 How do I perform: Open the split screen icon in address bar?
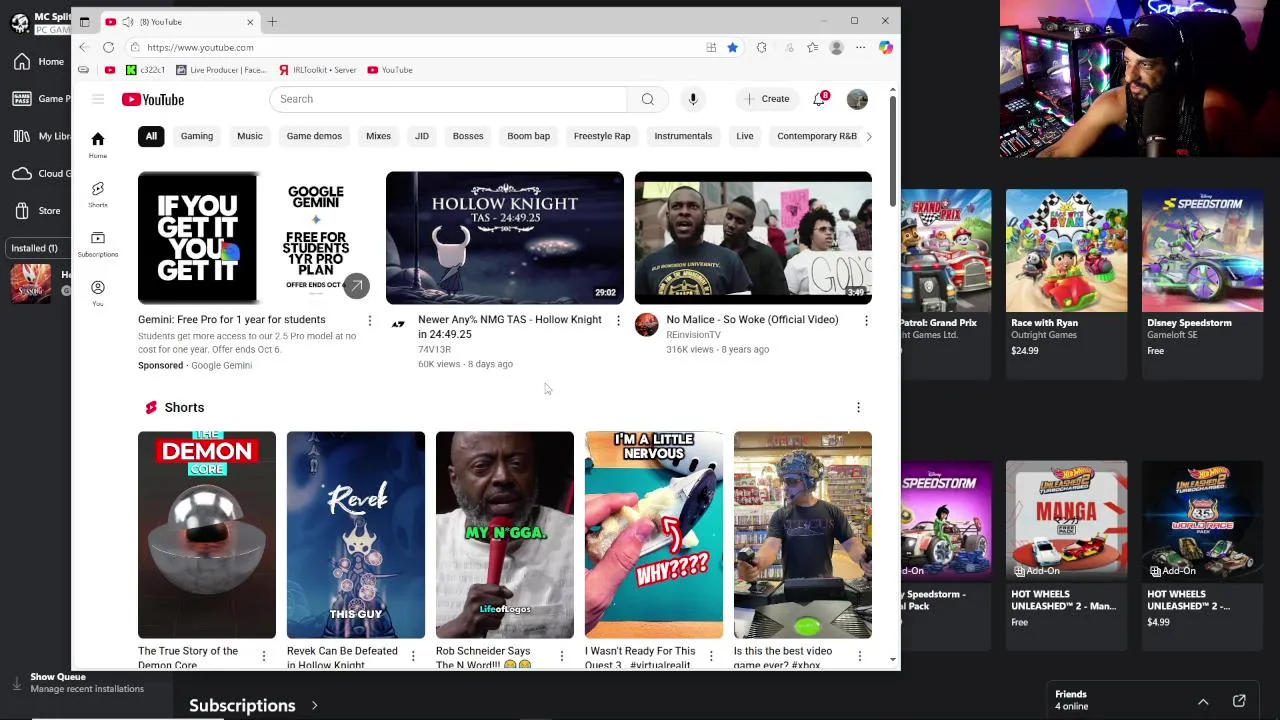(x=711, y=47)
